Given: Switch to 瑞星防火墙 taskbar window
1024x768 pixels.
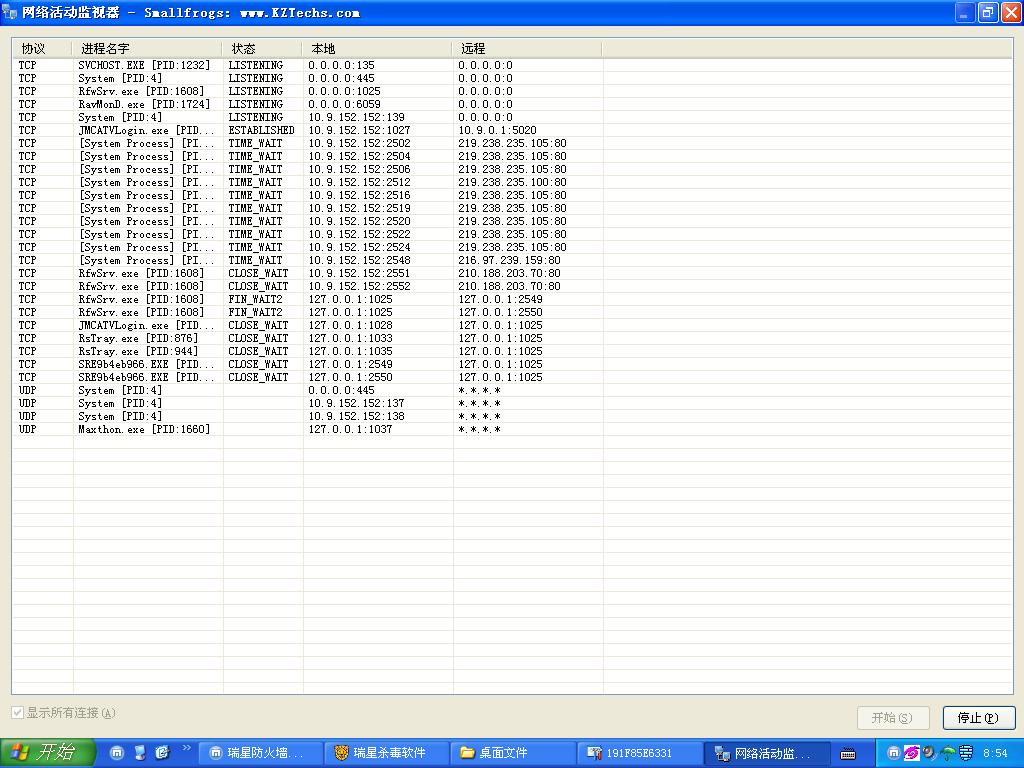Looking at the screenshot, I should click(x=260, y=753).
